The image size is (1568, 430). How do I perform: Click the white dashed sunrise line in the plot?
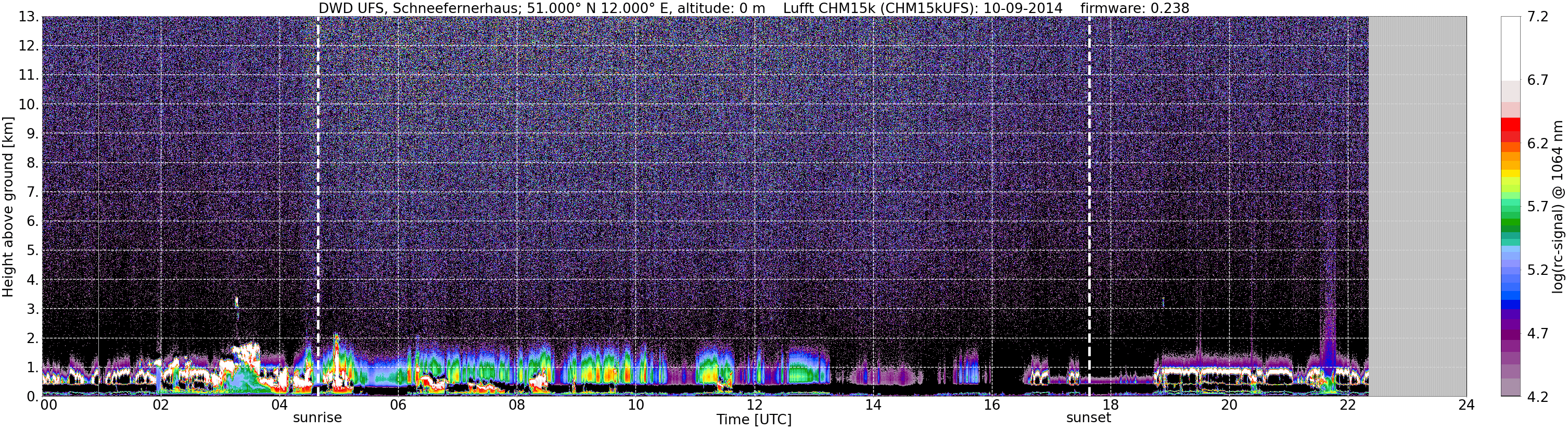[318, 206]
